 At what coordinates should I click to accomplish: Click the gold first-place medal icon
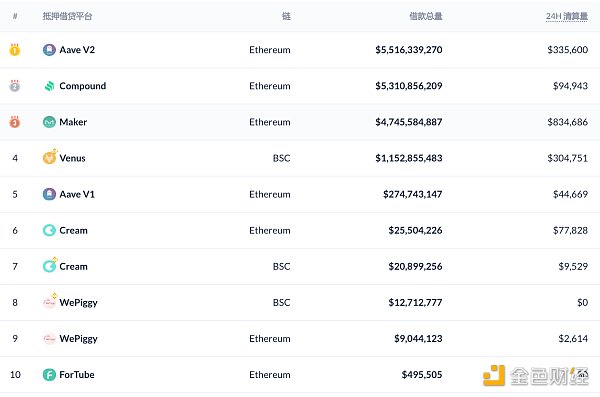[x=15, y=49]
